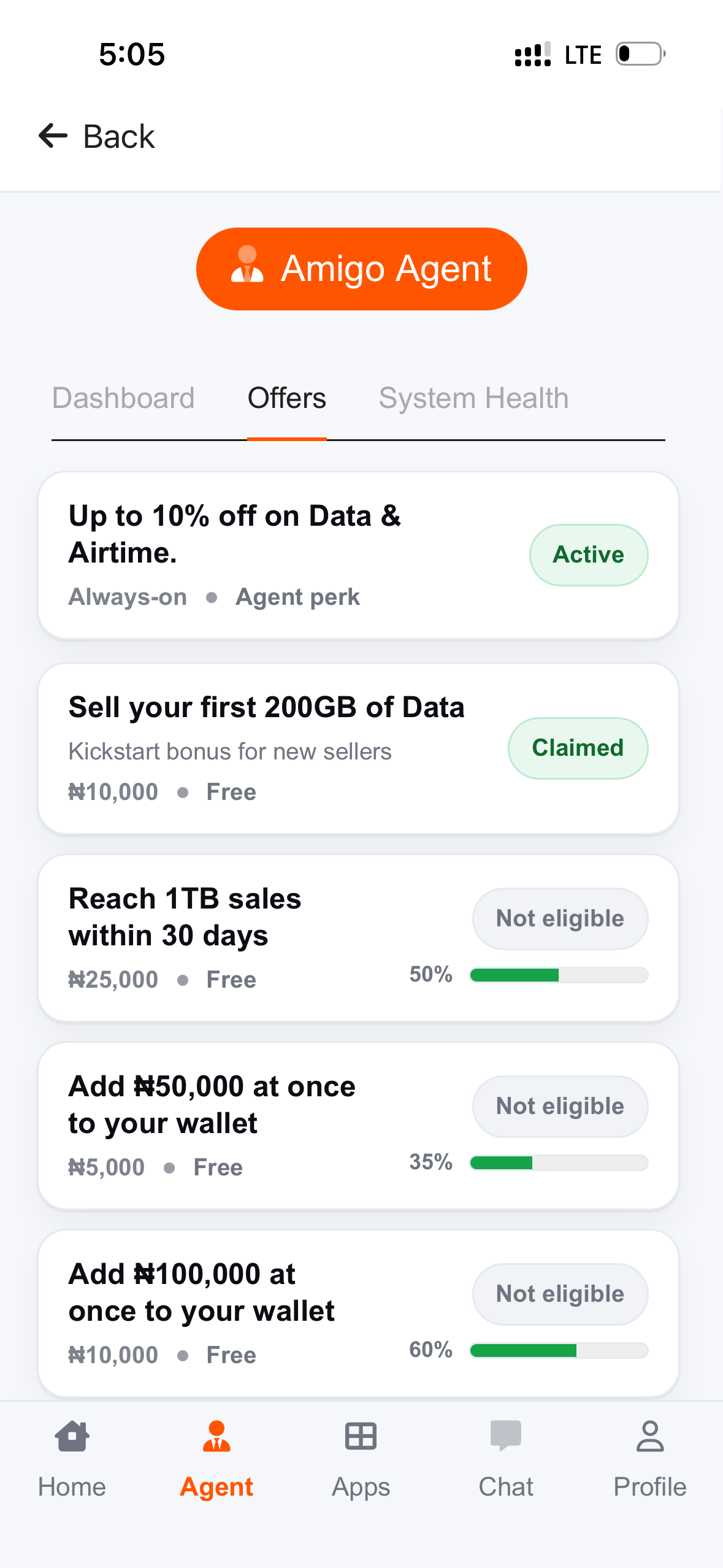The image size is (723, 1568).
Task: Select the Offers tab
Action: coord(286,398)
